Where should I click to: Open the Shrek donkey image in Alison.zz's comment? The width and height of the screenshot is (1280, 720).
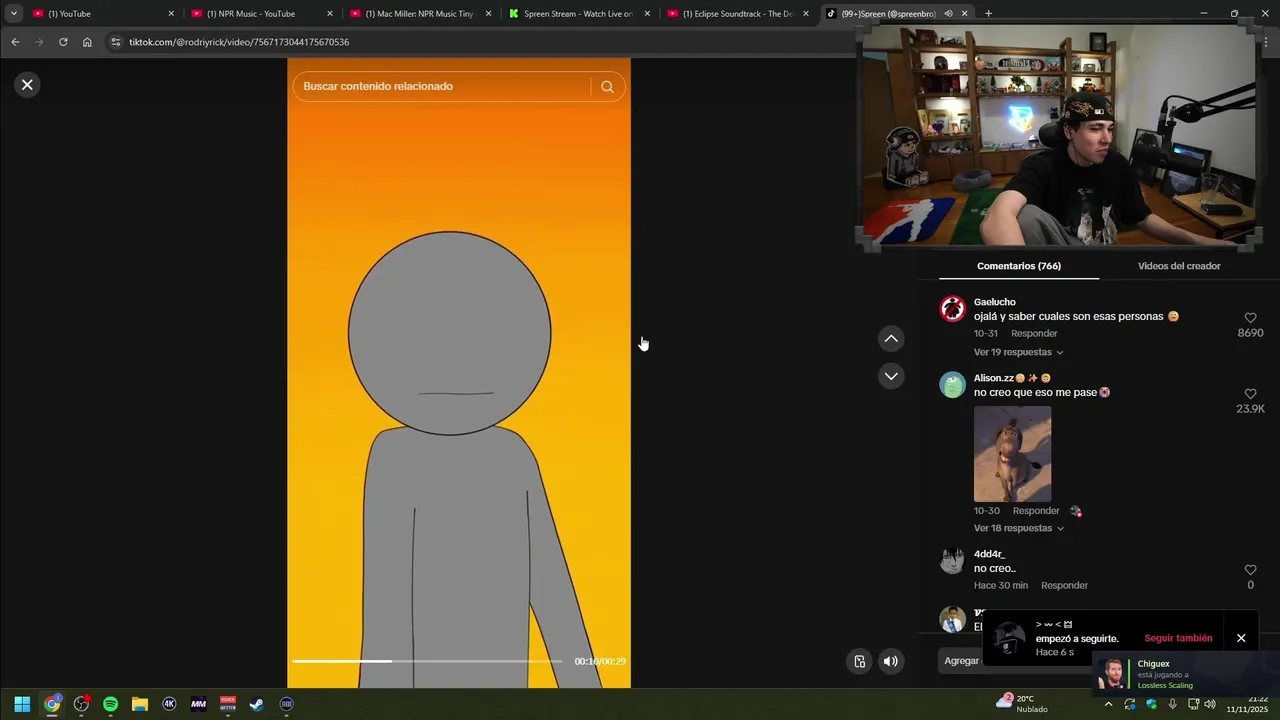point(1012,454)
